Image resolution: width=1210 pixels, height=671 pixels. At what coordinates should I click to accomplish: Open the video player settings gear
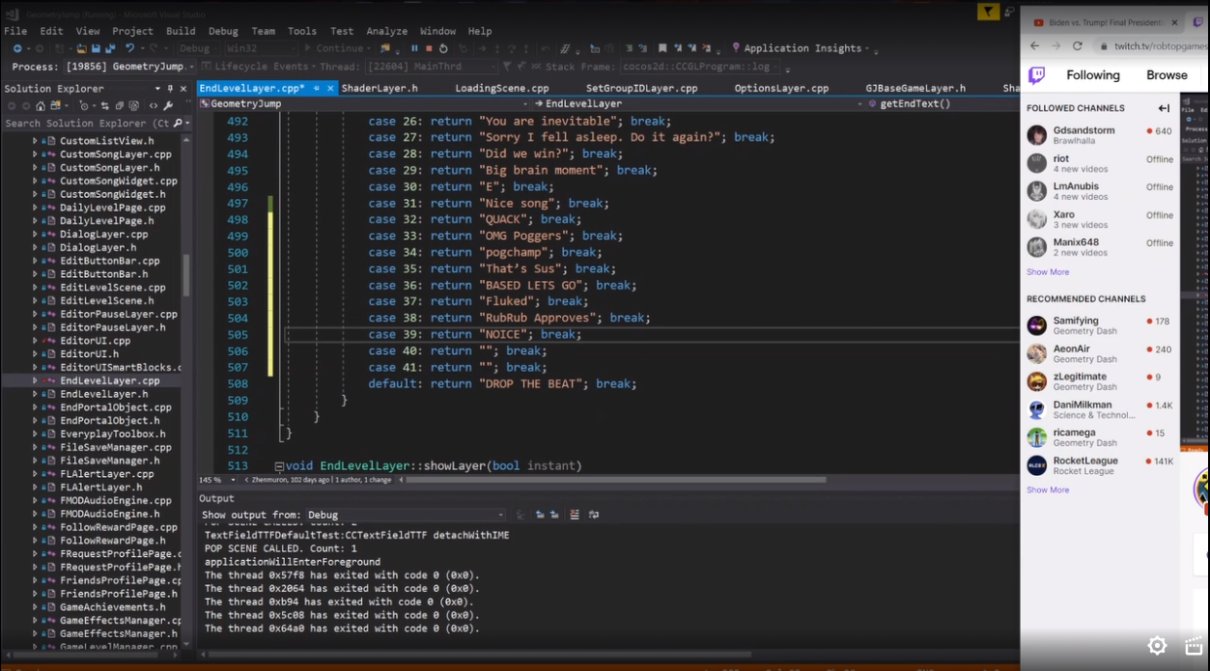[1157, 645]
